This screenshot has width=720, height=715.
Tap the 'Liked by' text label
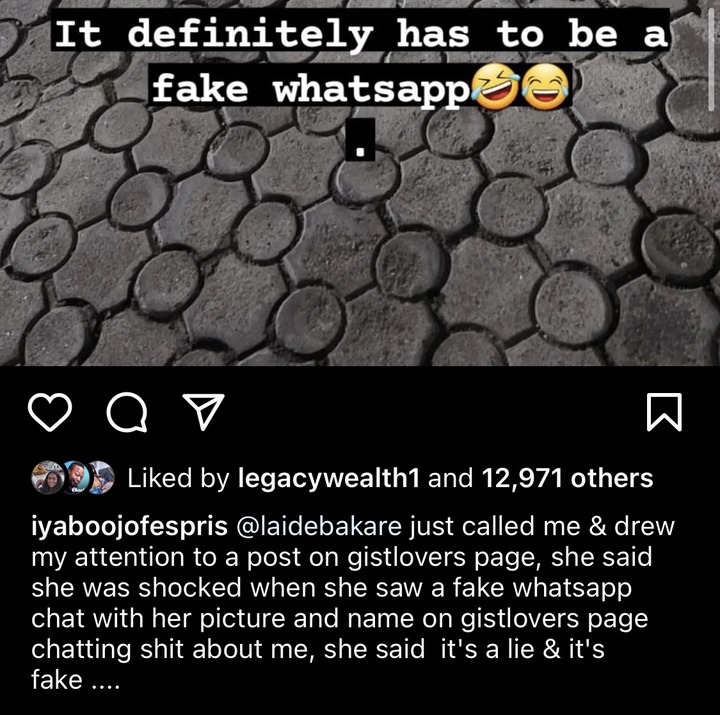coord(178,479)
